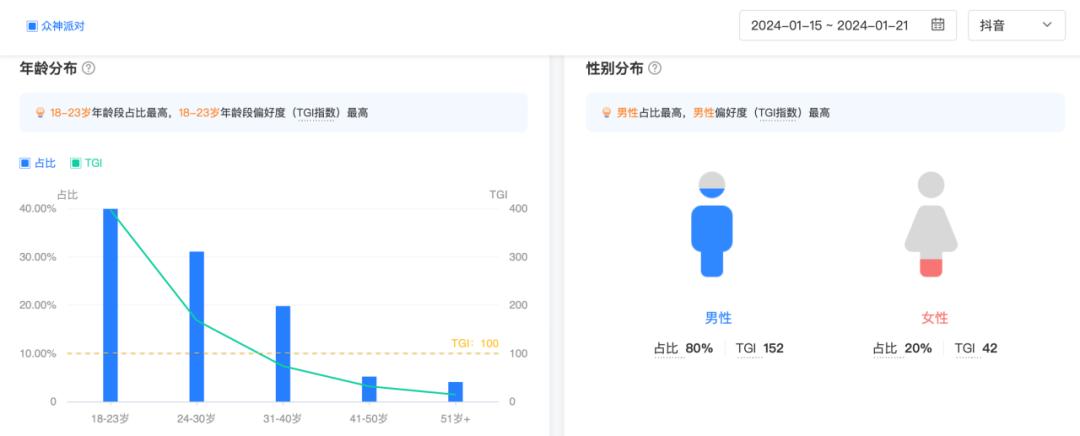Screen dimensions: 1080x436
Task: Click the male TGI value 152
Action: pos(773,349)
